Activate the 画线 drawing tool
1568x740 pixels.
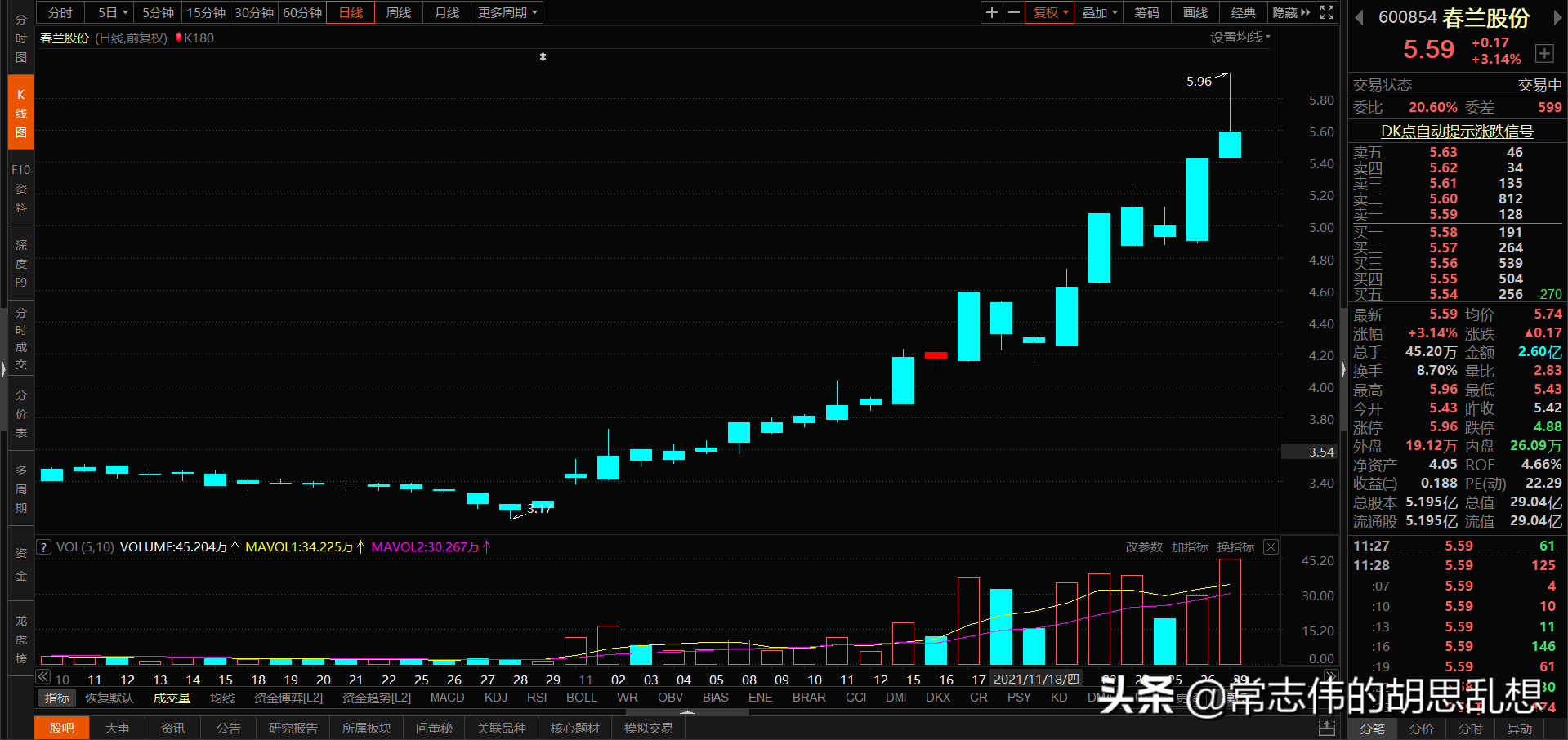click(x=1194, y=12)
